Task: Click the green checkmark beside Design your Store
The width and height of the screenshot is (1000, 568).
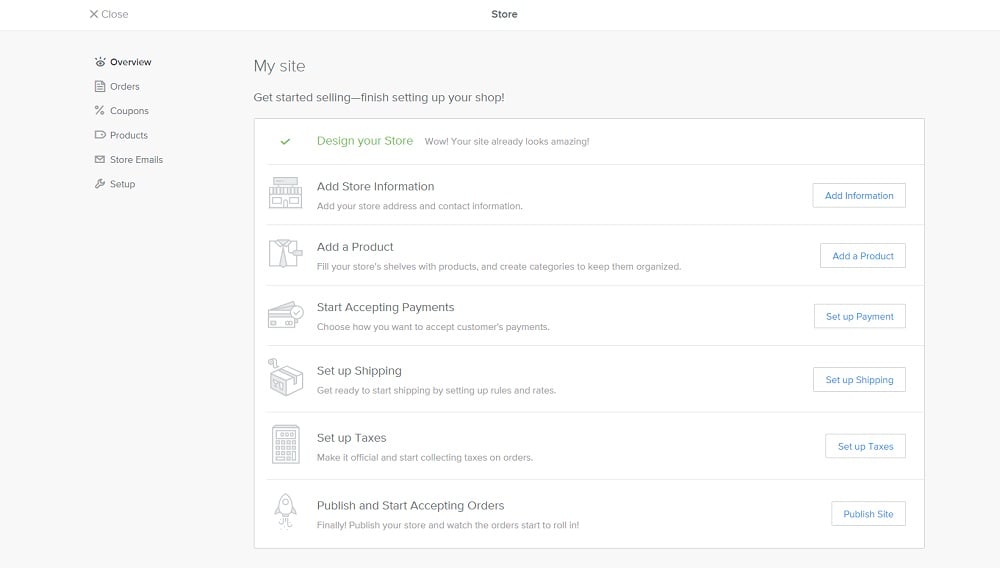Action: click(285, 142)
